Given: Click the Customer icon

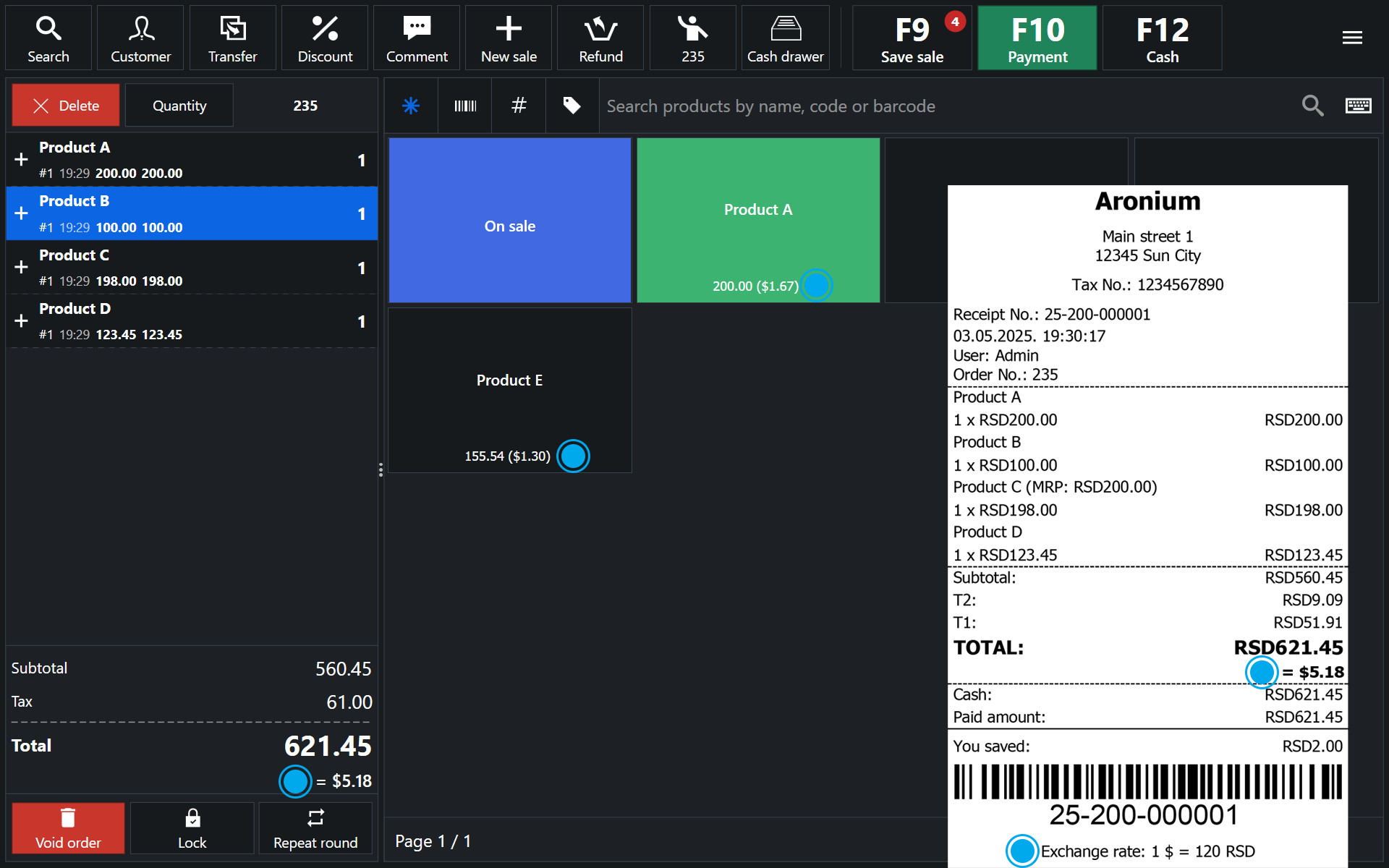Looking at the screenshot, I should point(140,38).
